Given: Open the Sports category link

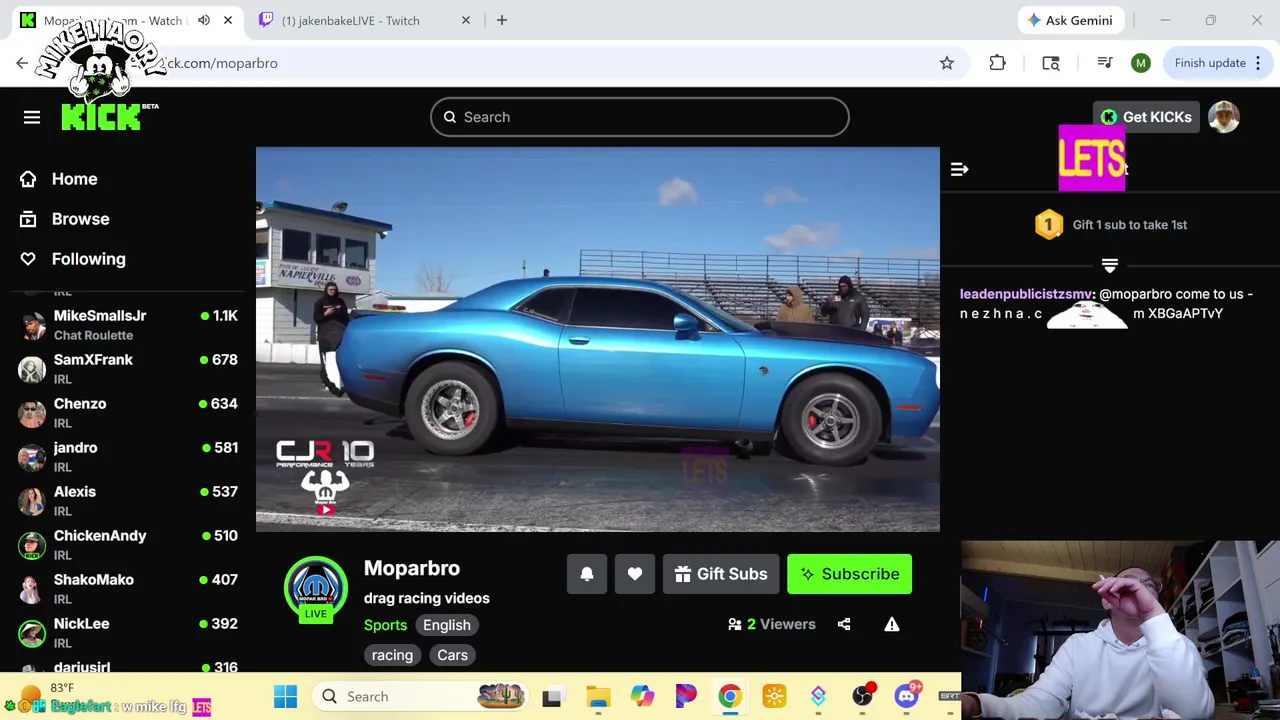Looking at the screenshot, I should pos(385,625).
